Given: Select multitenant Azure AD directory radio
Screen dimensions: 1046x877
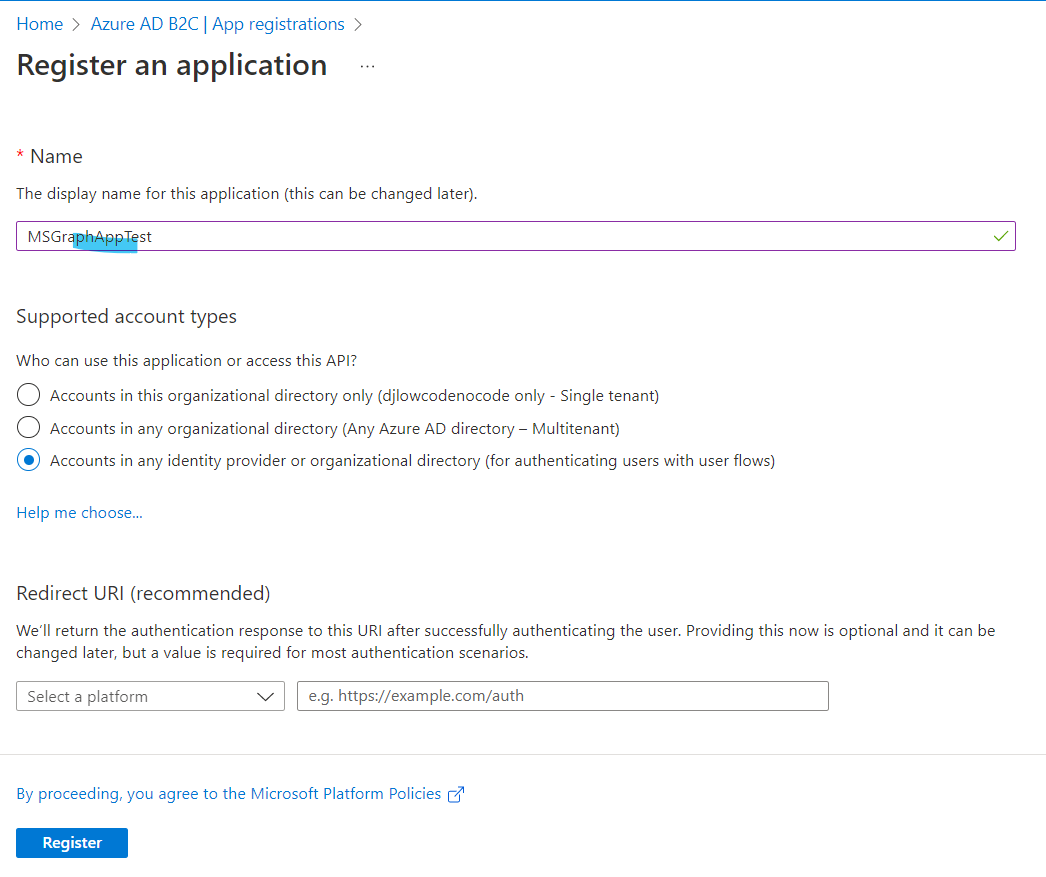Looking at the screenshot, I should pyautogui.click(x=29, y=427).
